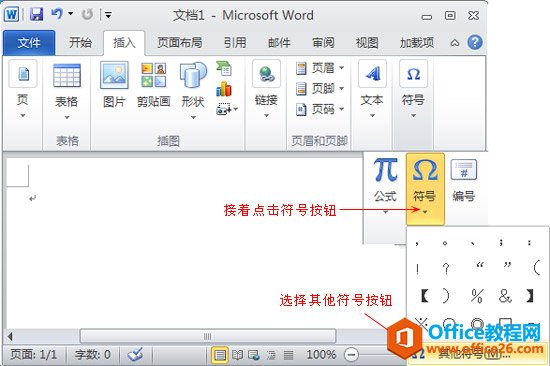Switch to Full Screen Reading view
Image resolution: width=550 pixels, height=366 pixels.
point(237,355)
